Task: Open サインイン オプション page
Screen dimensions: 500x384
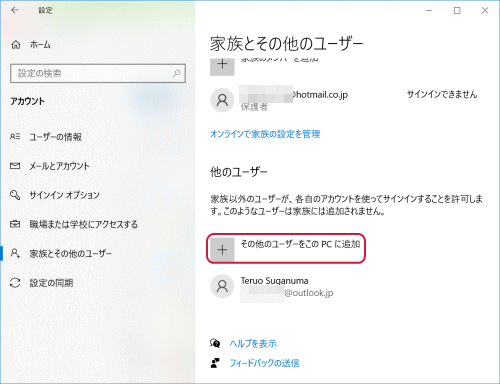Action: pyautogui.click(x=64, y=195)
